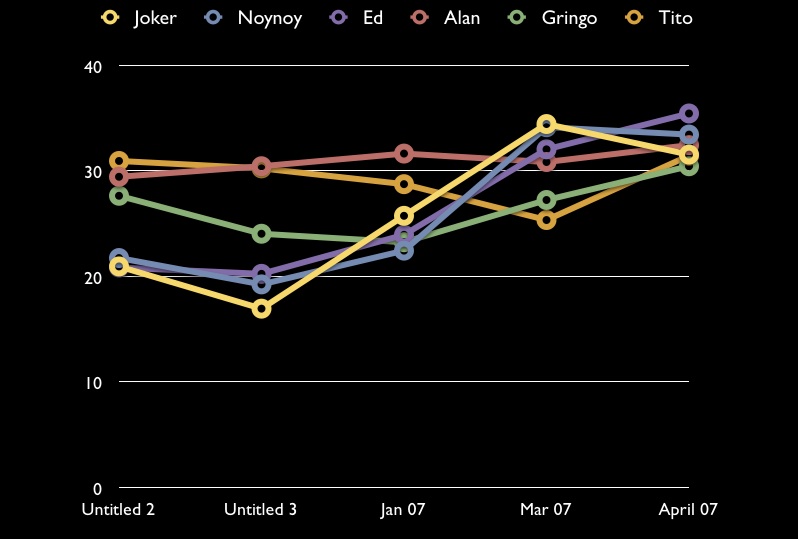The image size is (798, 539).
Task: Click the green Gringo legend marker
Action: (517, 17)
